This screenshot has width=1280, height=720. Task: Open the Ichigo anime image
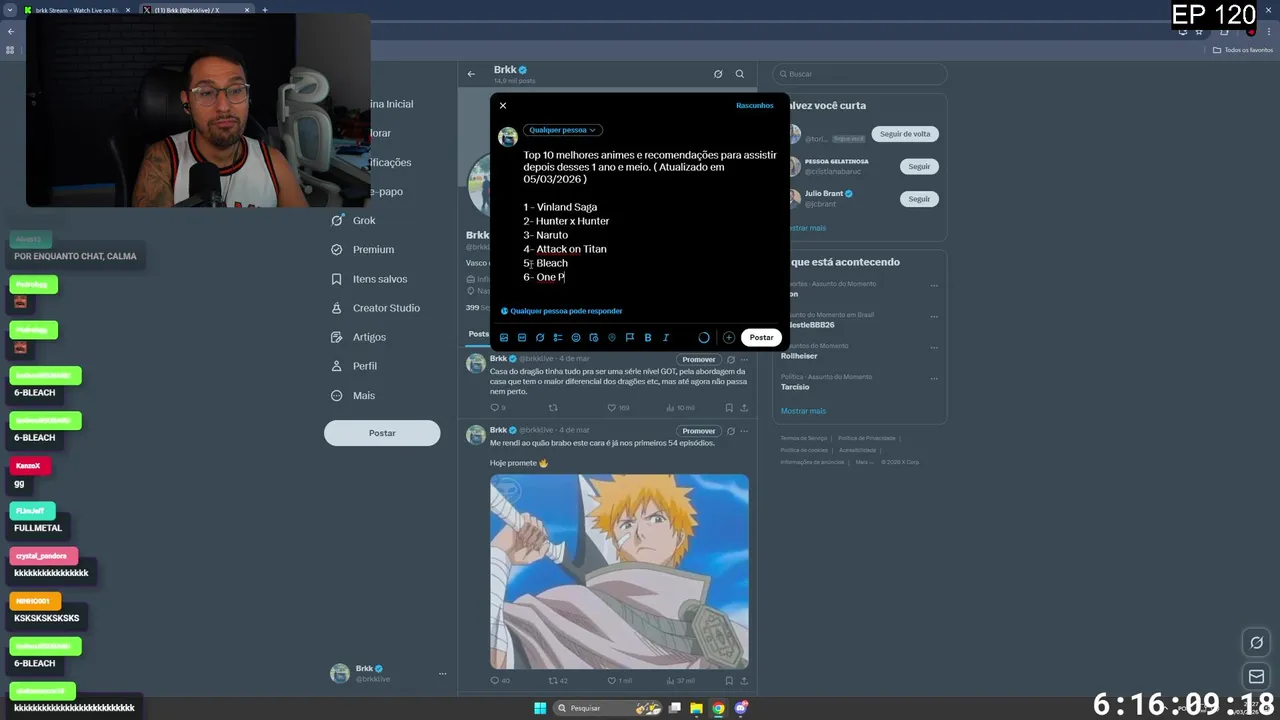pyautogui.click(x=619, y=571)
